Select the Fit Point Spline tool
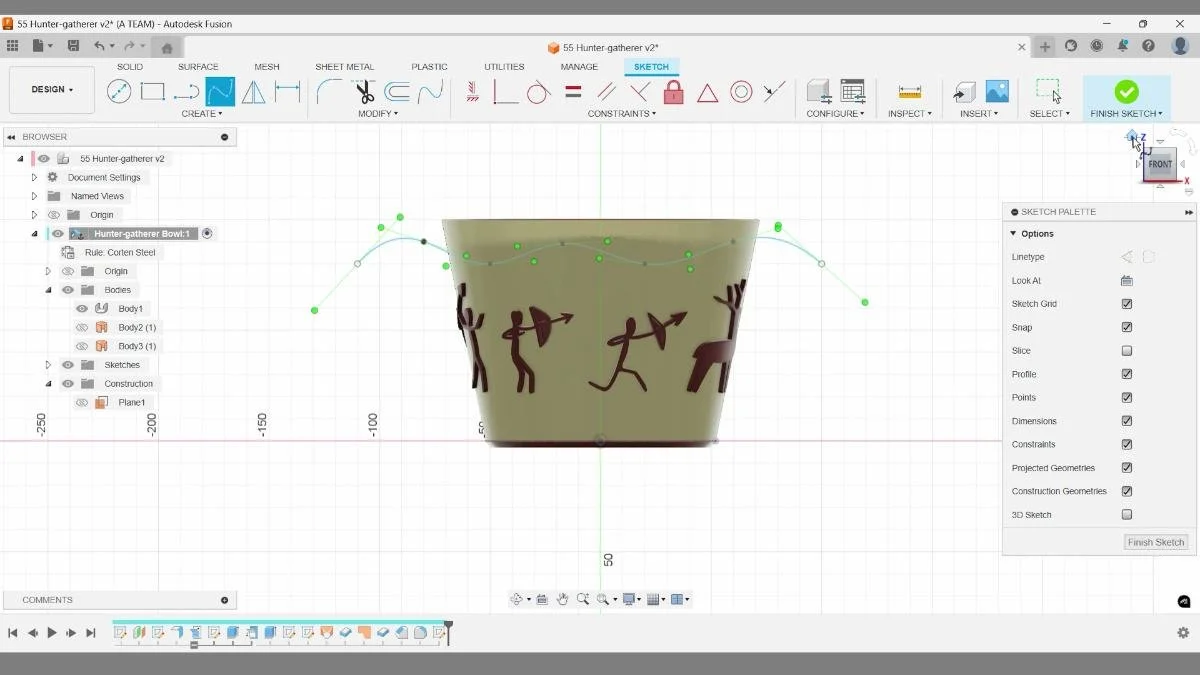The height and width of the screenshot is (675, 1200). click(x=220, y=91)
